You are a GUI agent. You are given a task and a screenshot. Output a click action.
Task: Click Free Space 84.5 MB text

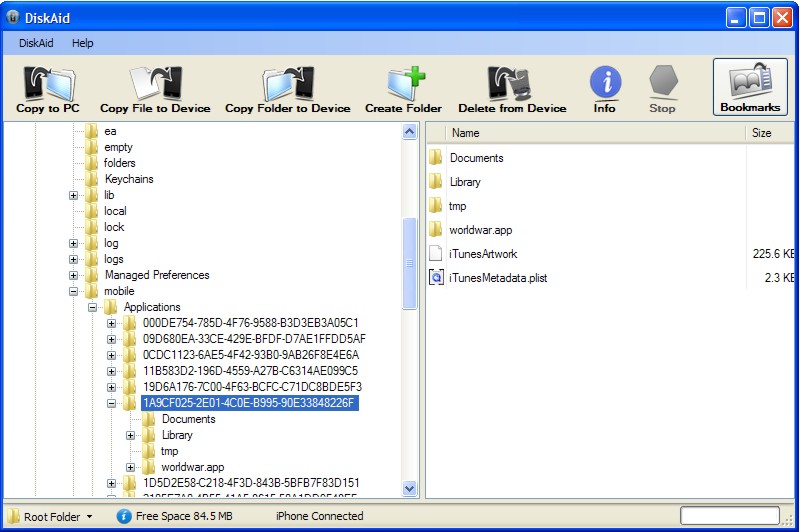[184, 516]
